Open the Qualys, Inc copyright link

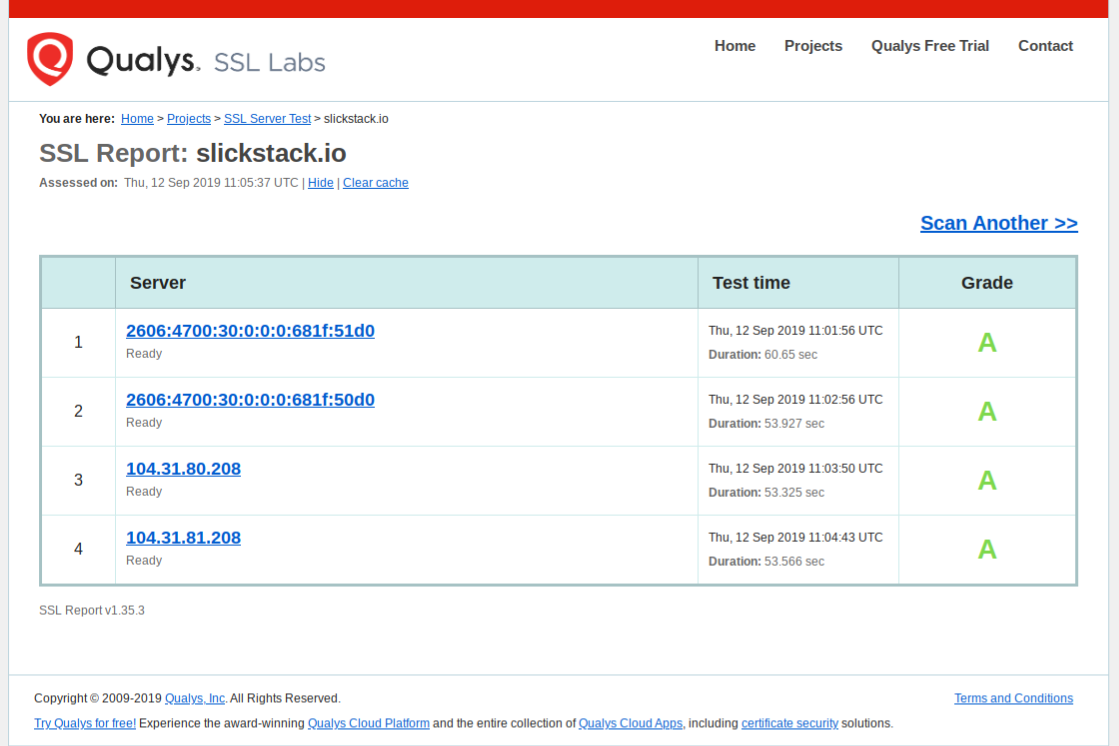[x=194, y=698]
